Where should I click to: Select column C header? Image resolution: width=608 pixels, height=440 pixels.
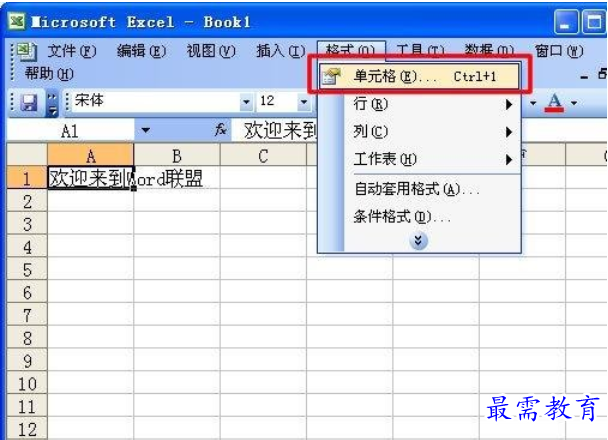pos(263,155)
